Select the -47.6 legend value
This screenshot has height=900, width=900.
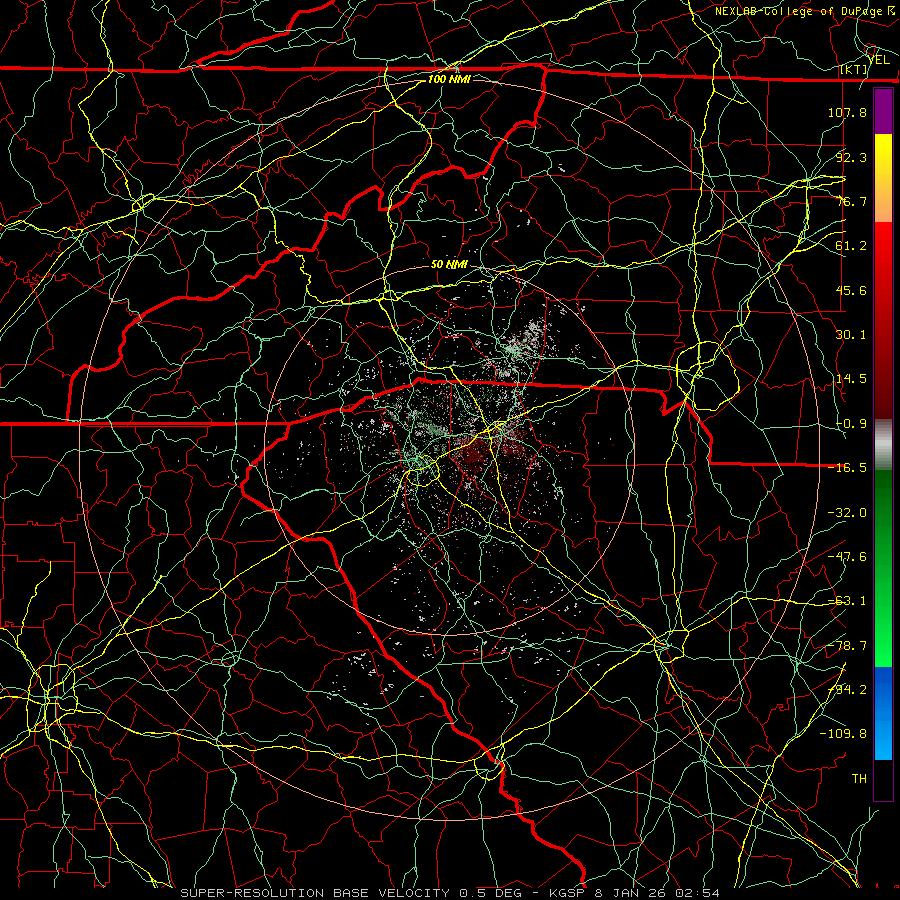847,557
